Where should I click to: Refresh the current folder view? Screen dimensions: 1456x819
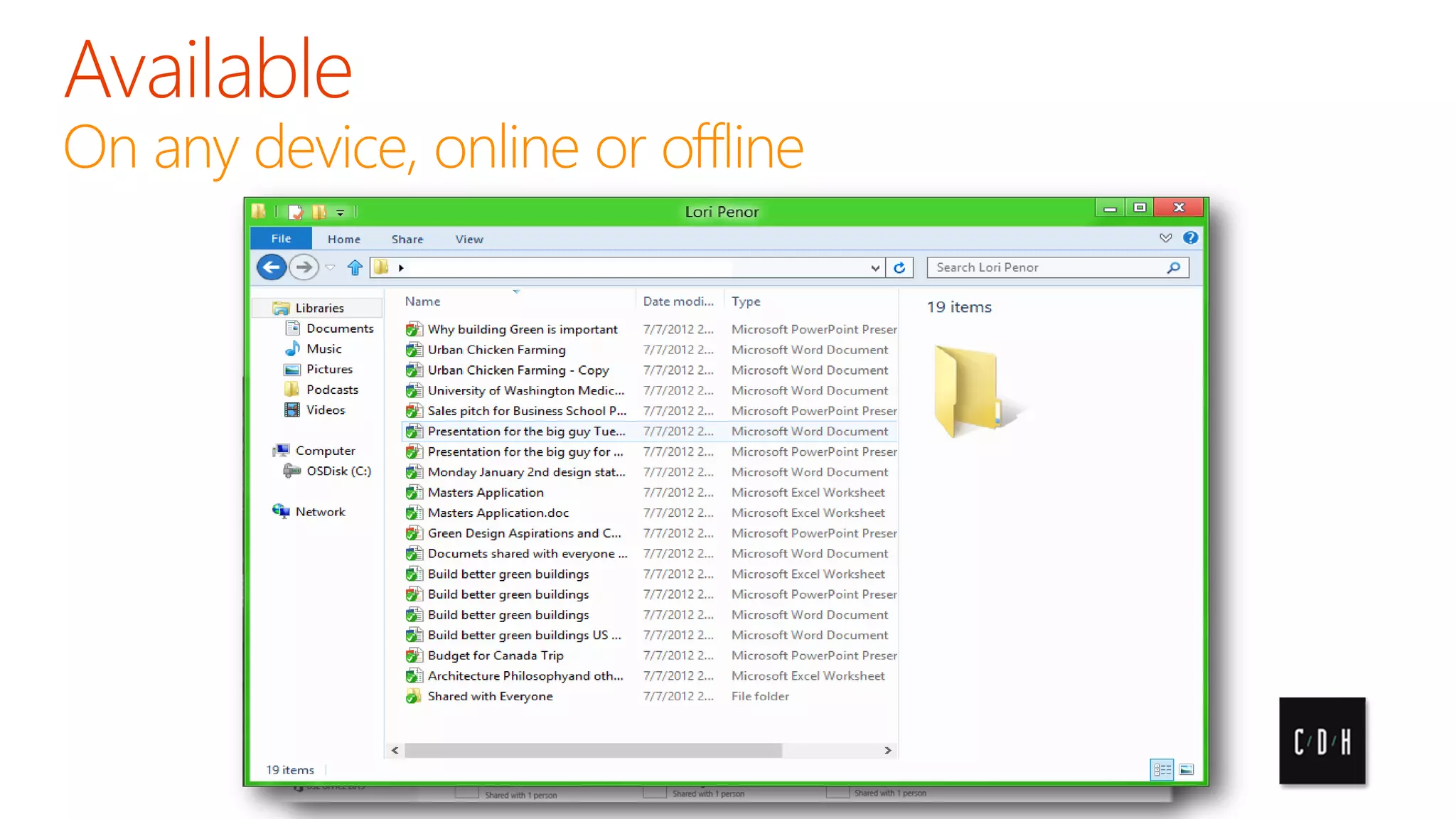pyautogui.click(x=899, y=268)
